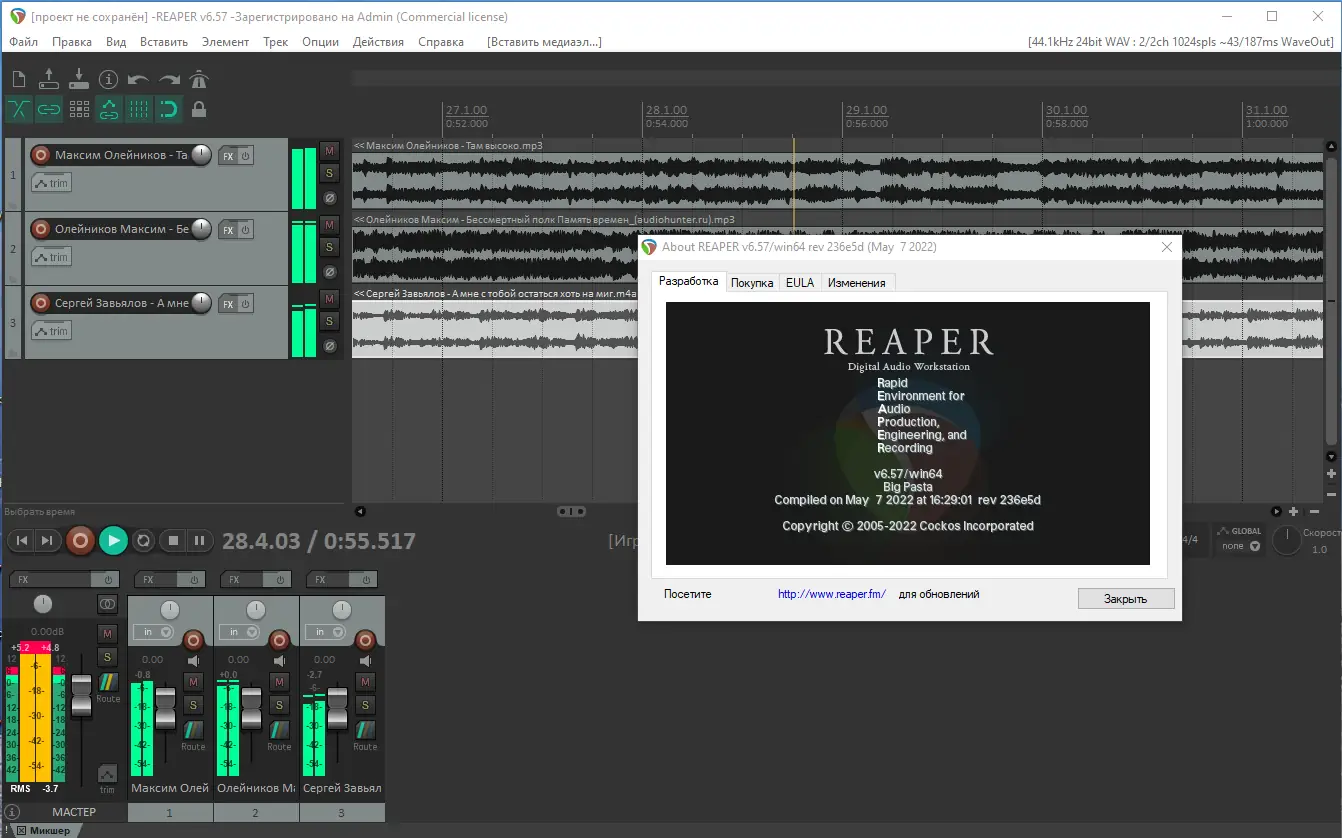Arm track 2 Олейников Максим for recording
Viewport: 1342px width, 838px height.
click(40, 229)
